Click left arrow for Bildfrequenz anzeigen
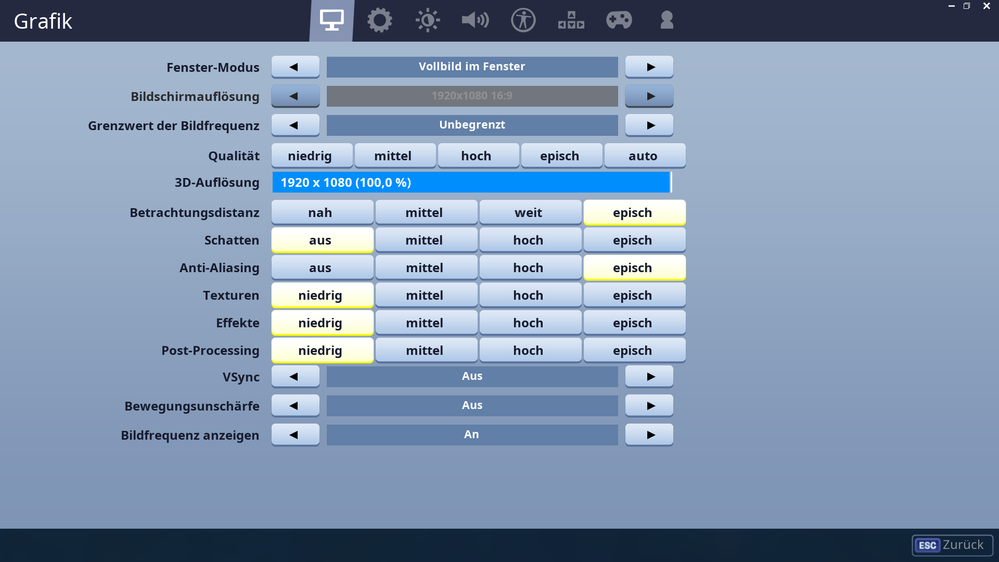 click(x=295, y=435)
